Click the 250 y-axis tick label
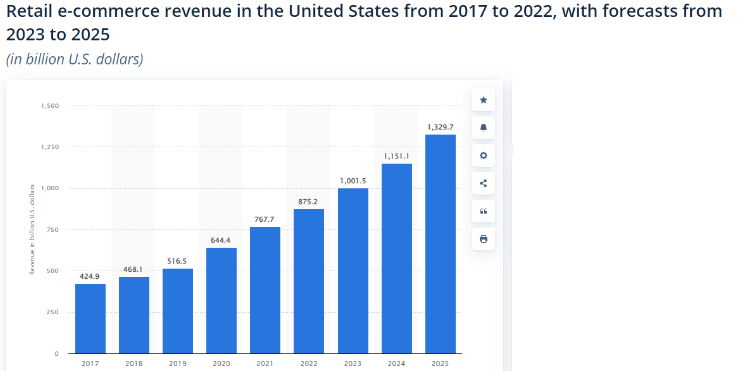The height and width of the screenshot is (371, 750). (53, 312)
